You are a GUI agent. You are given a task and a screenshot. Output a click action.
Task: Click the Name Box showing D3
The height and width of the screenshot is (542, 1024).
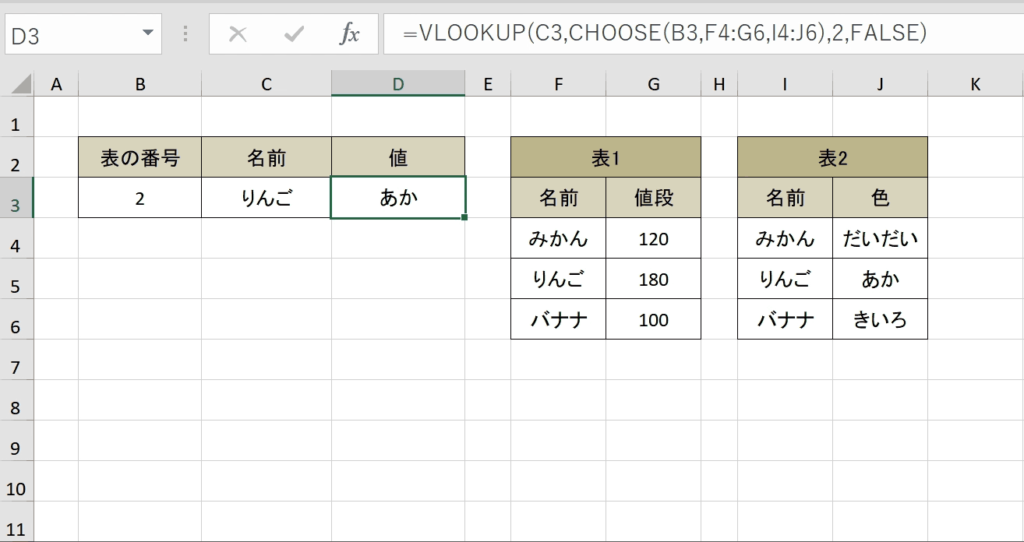click(x=83, y=34)
